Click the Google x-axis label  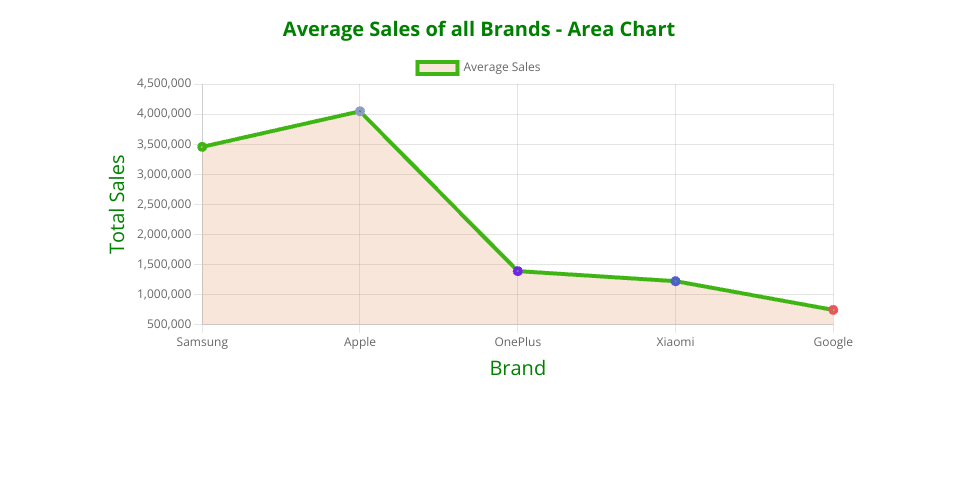[x=833, y=342]
